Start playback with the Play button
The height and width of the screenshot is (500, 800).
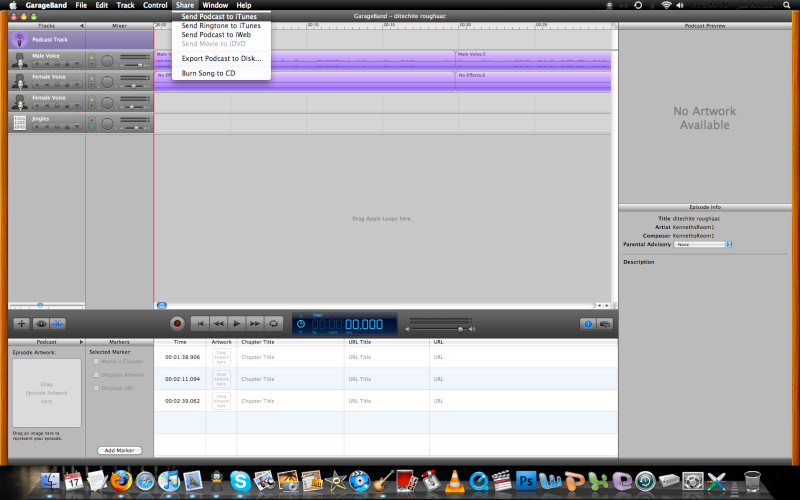pos(236,323)
